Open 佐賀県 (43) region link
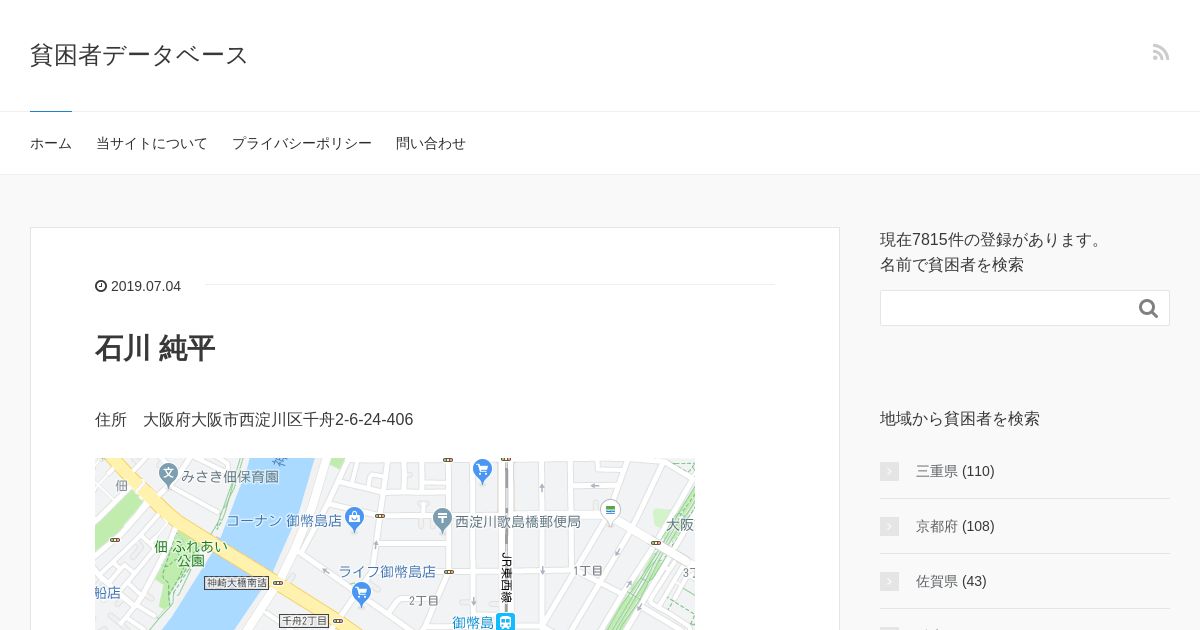Screen dimensions: 1200x630 [x=951, y=581]
